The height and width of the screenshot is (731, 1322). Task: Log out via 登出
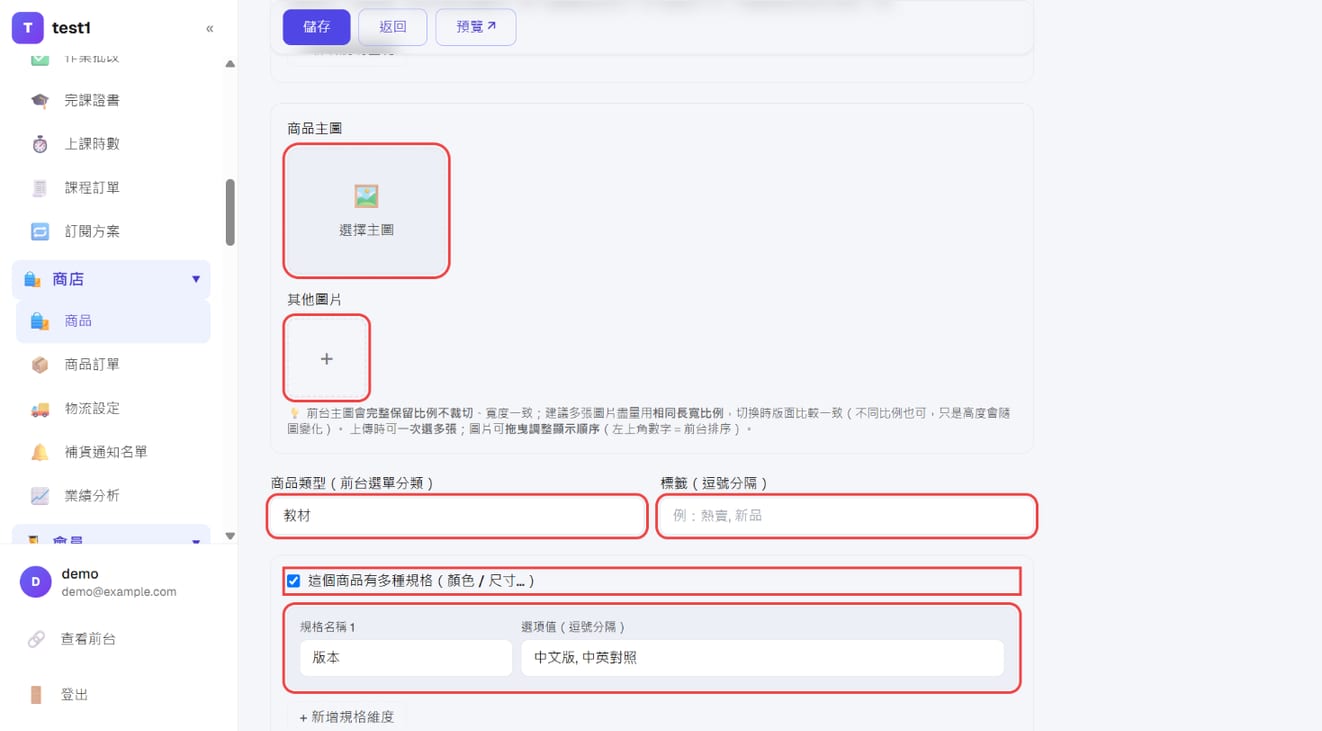75,695
